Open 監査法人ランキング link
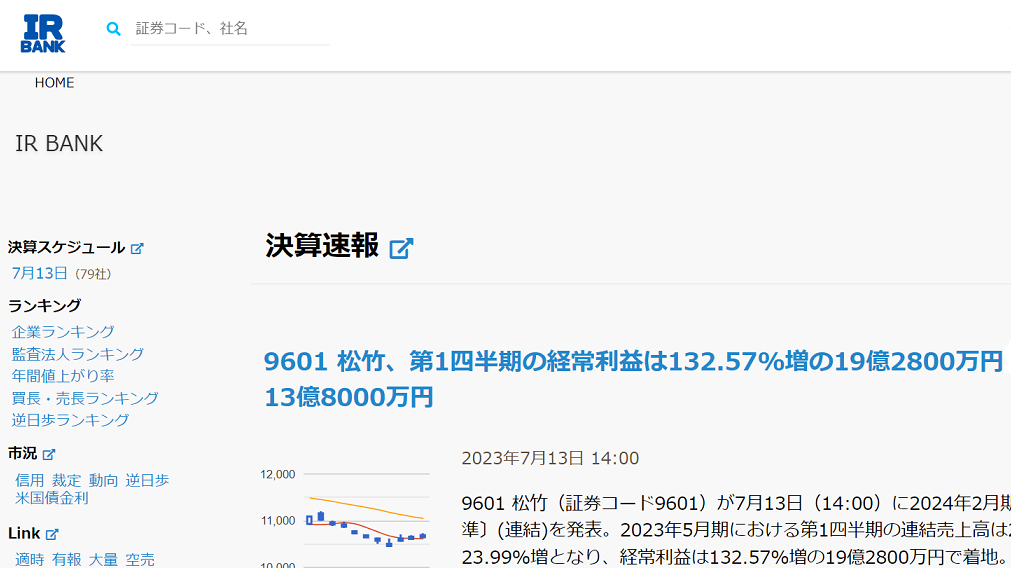The width and height of the screenshot is (1011, 568). point(78,354)
